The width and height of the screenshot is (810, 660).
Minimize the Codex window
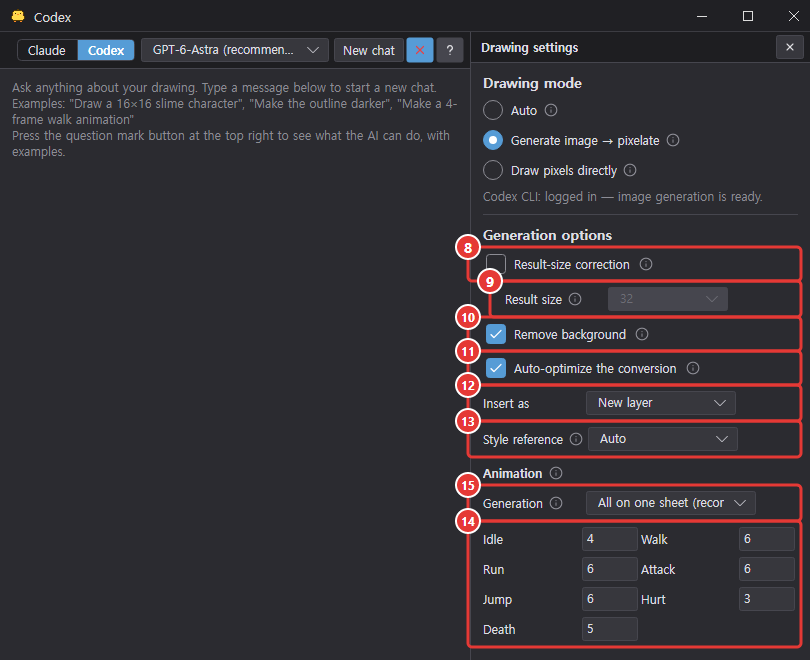tap(702, 17)
